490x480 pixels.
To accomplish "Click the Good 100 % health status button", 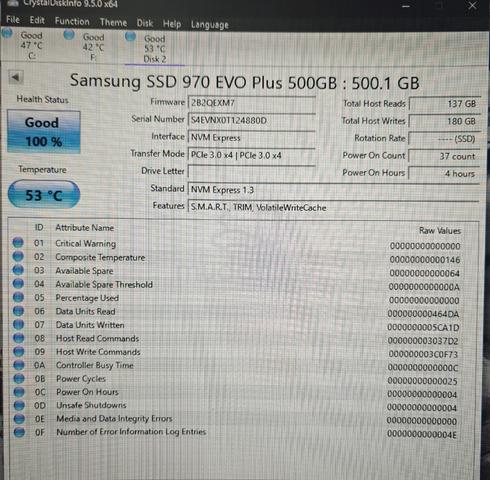I will pos(44,132).
